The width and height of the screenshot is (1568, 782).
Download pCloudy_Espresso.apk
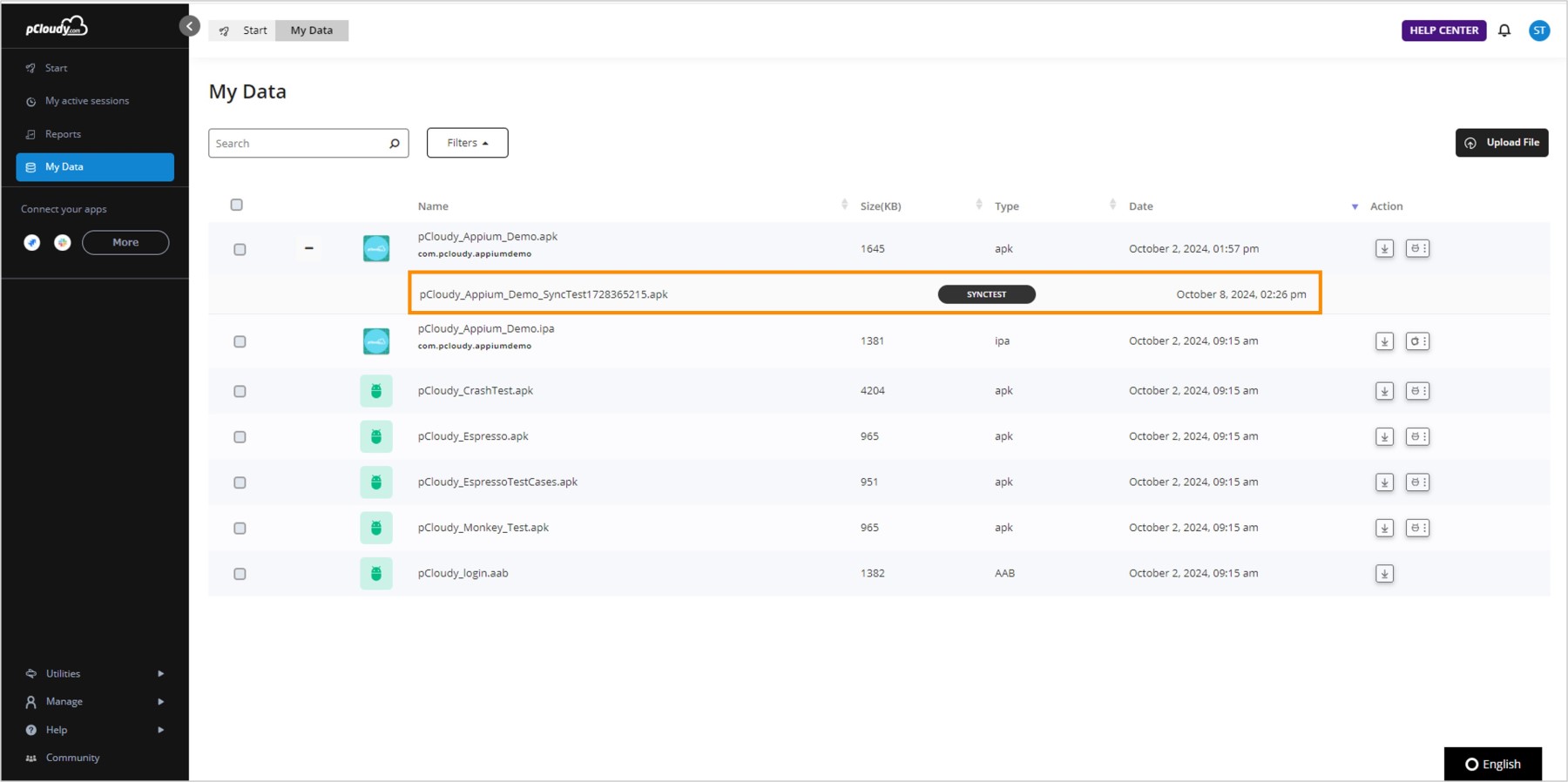tap(1384, 436)
